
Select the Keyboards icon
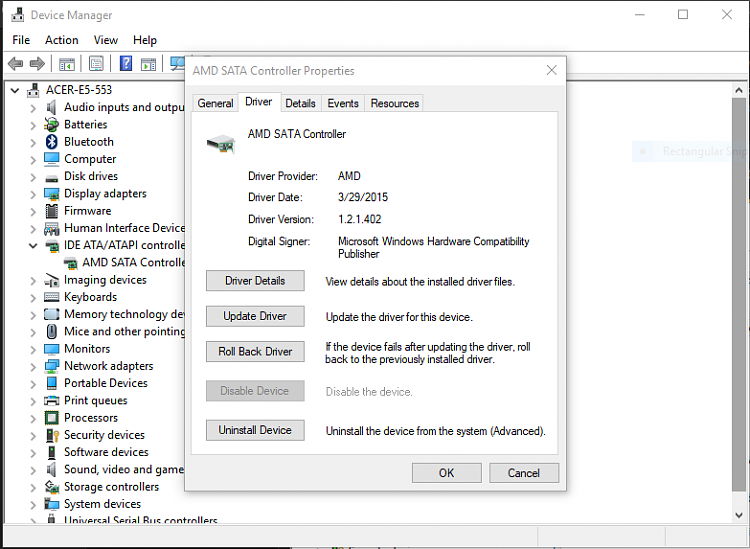[52, 297]
